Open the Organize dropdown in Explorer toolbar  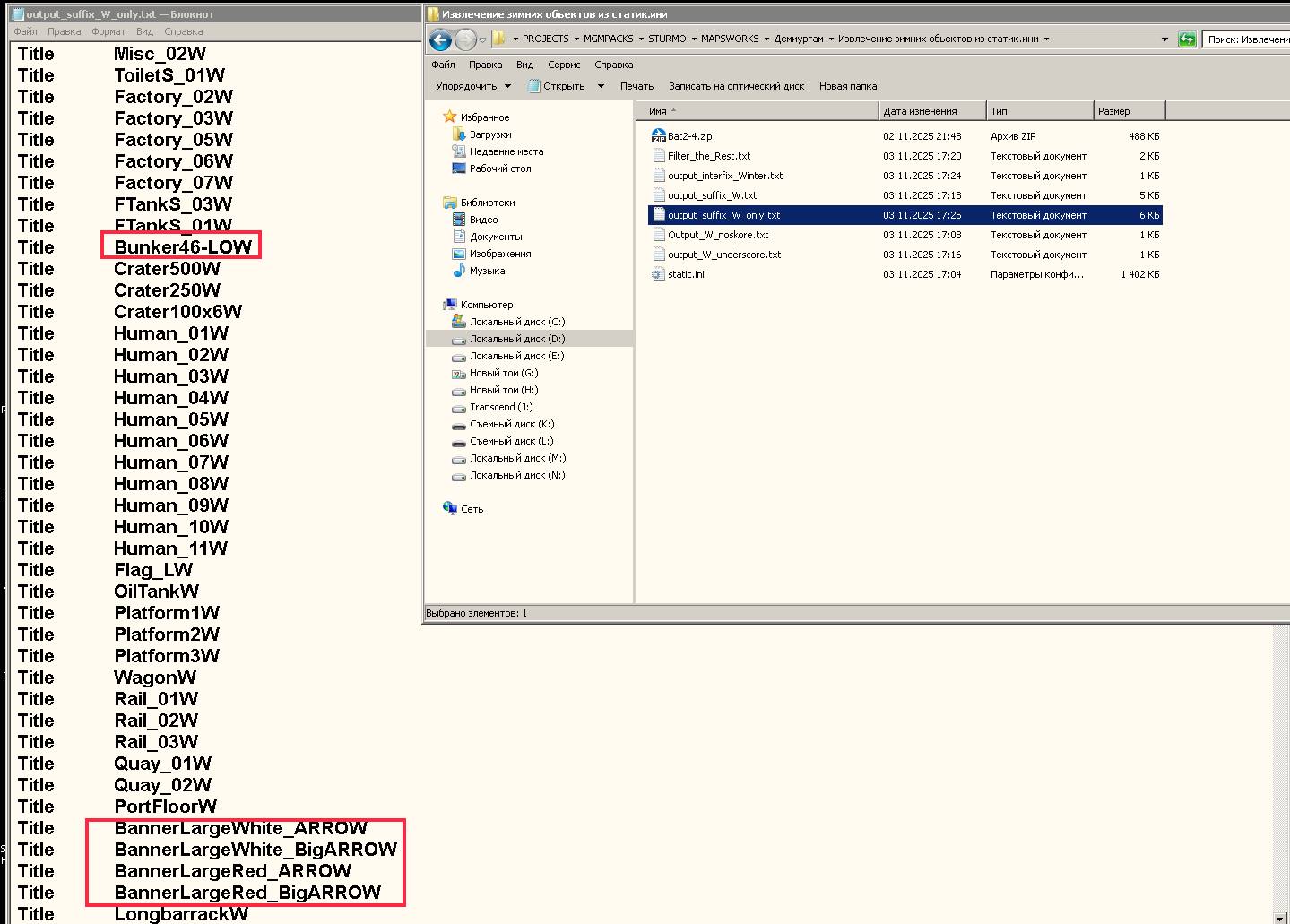(x=472, y=86)
